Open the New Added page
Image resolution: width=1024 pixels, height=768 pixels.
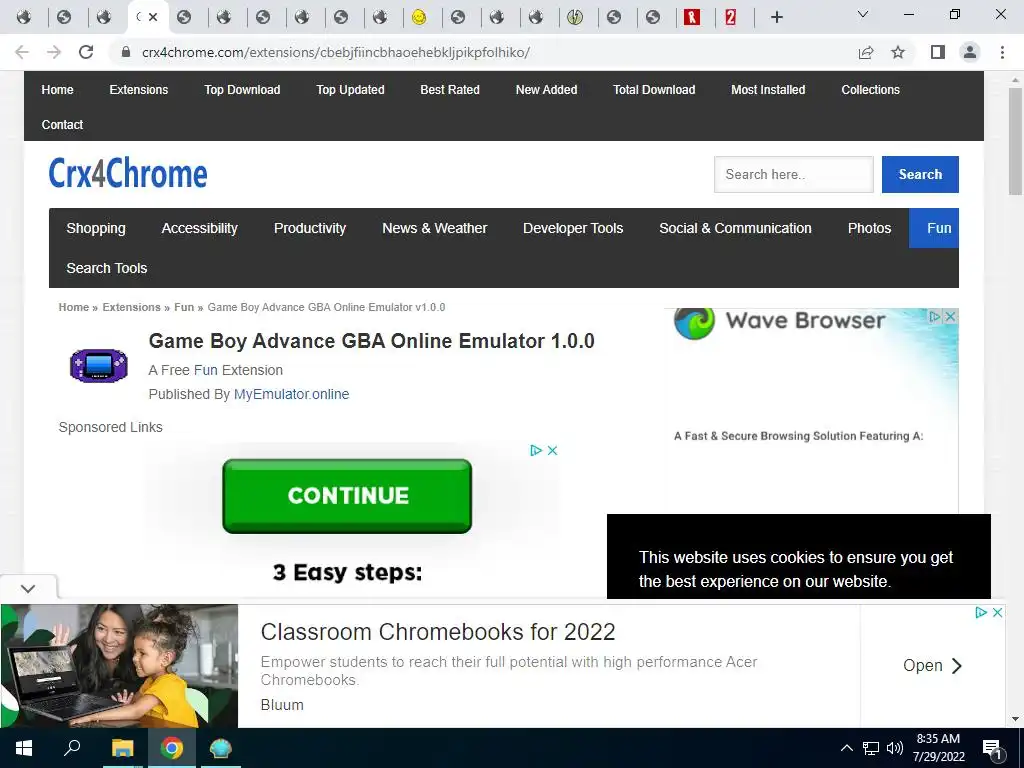click(547, 89)
